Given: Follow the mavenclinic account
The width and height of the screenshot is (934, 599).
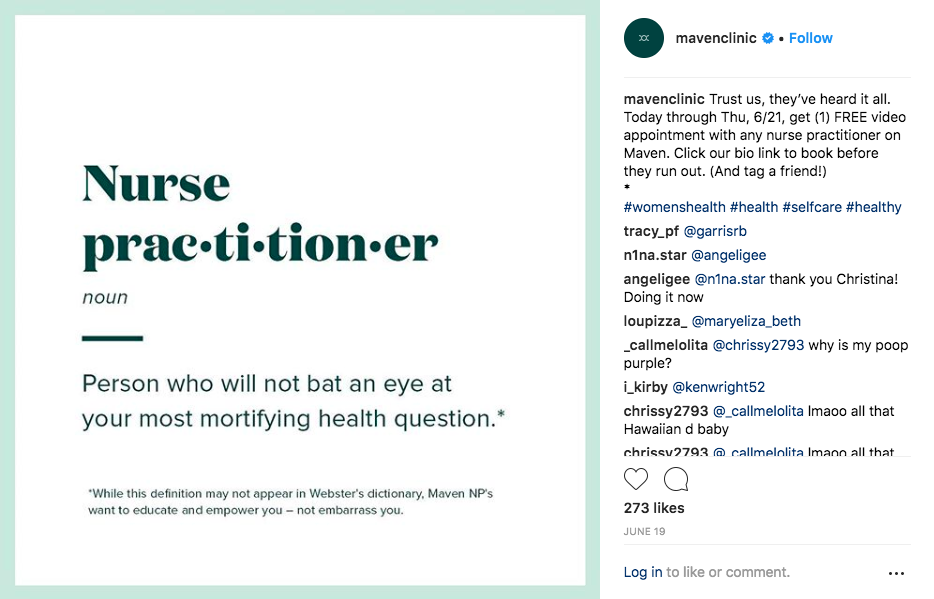Looking at the screenshot, I should pyautogui.click(x=811, y=38).
